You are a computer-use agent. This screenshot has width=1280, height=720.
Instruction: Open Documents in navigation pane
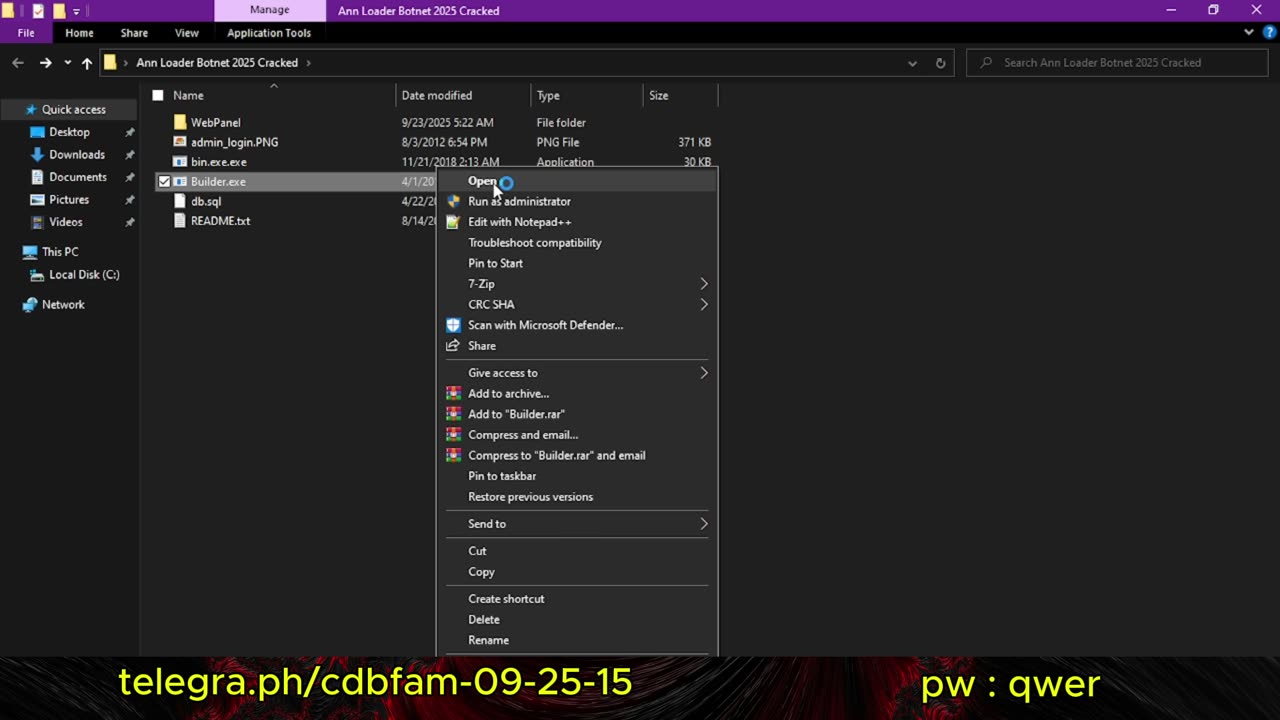point(78,177)
